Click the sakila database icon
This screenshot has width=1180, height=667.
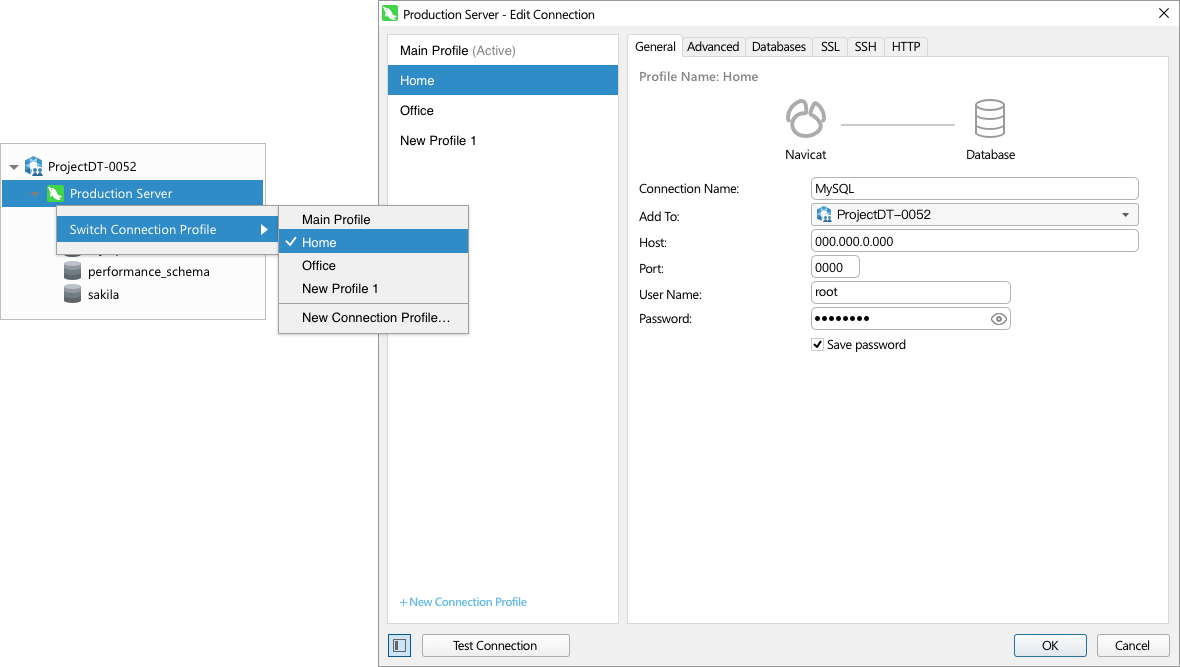pos(72,294)
